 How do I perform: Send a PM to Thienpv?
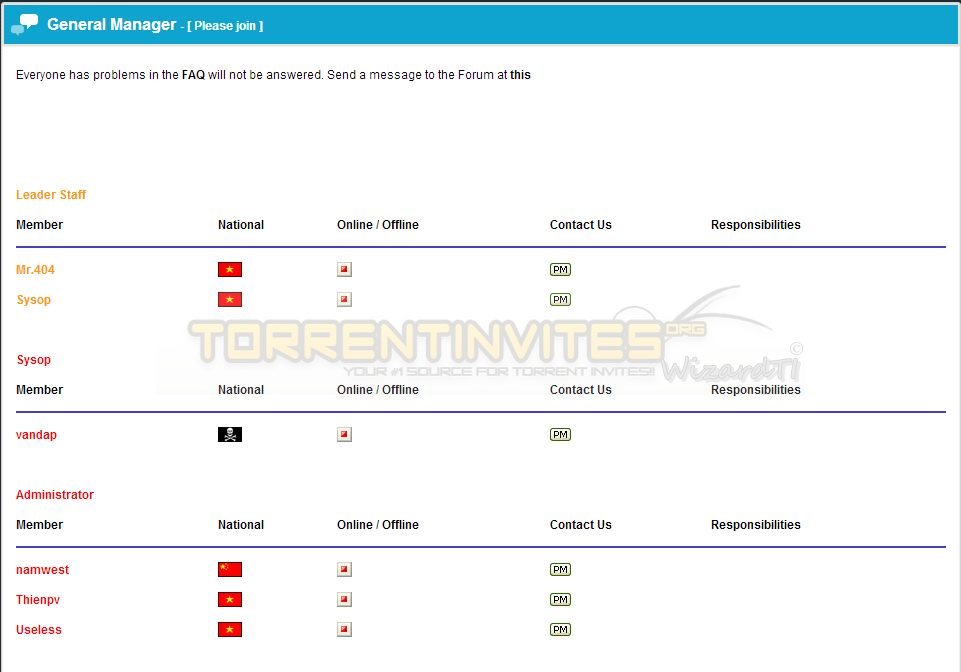click(x=560, y=600)
